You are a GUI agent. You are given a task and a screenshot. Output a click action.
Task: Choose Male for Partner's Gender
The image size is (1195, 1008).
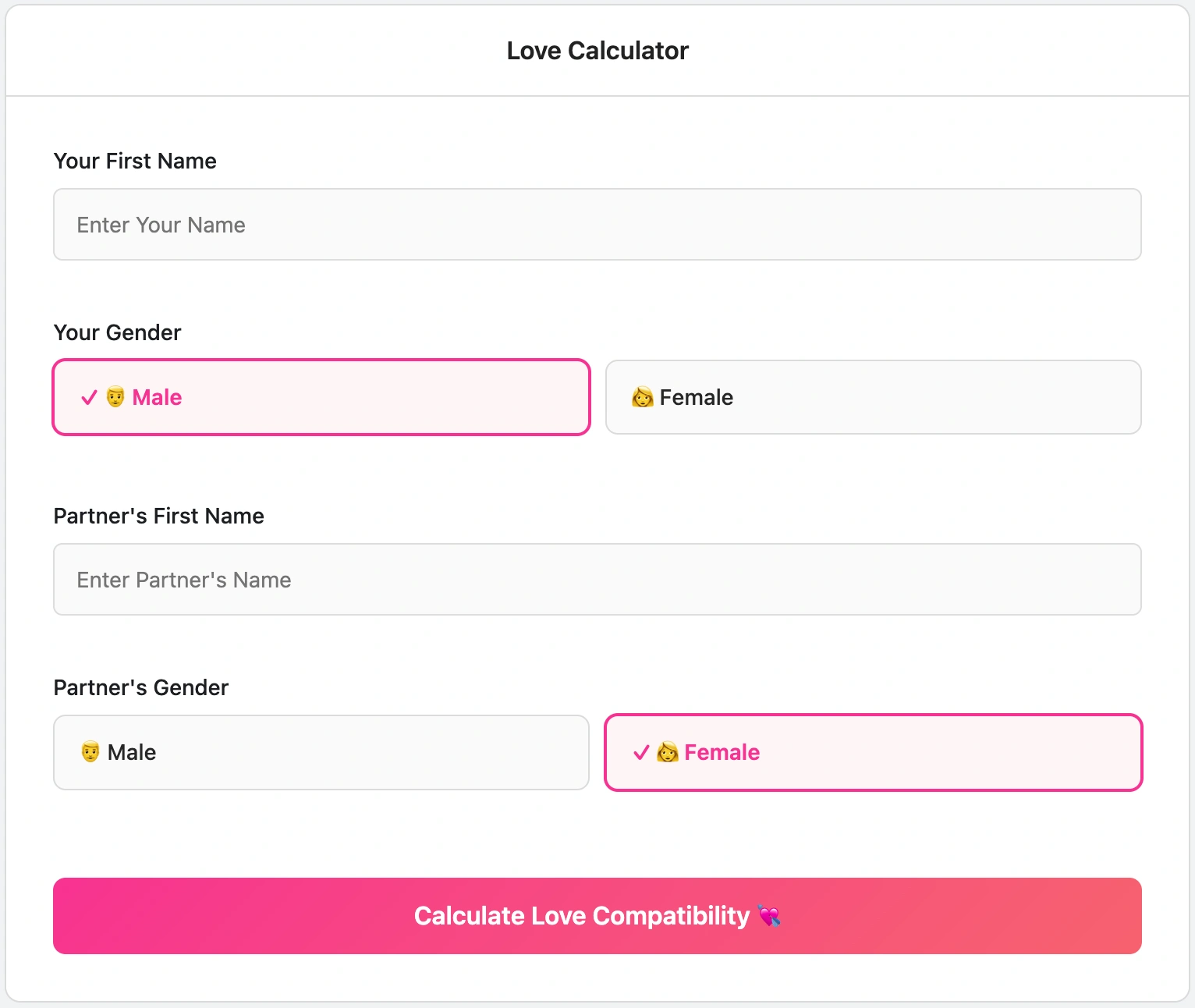coord(321,752)
